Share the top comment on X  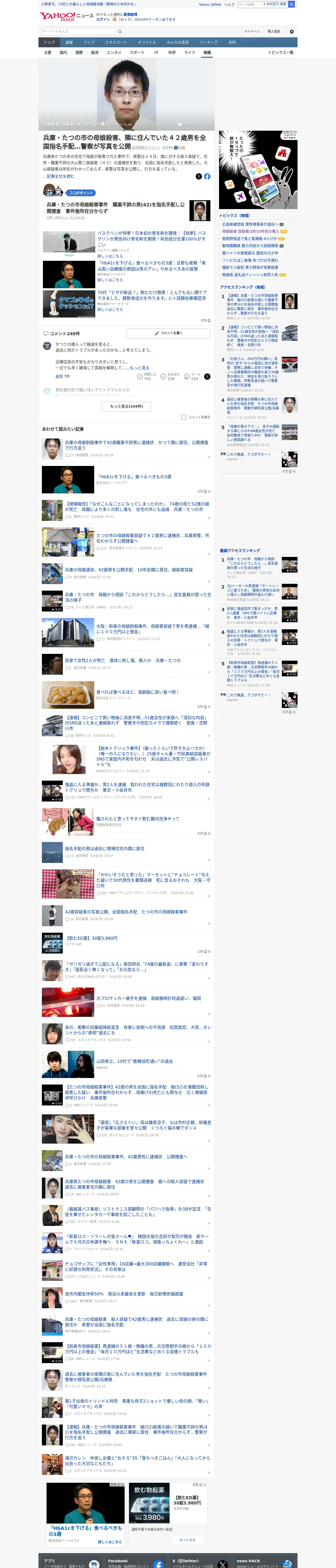[x=207, y=377]
